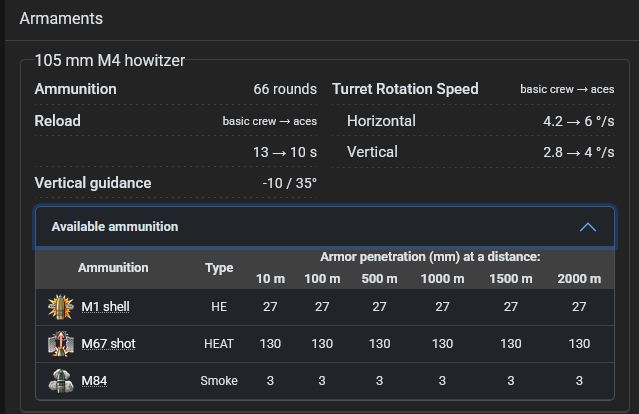The width and height of the screenshot is (639, 414).
Task: Click the 1000 m distance column header
Action: coord(443,278)
